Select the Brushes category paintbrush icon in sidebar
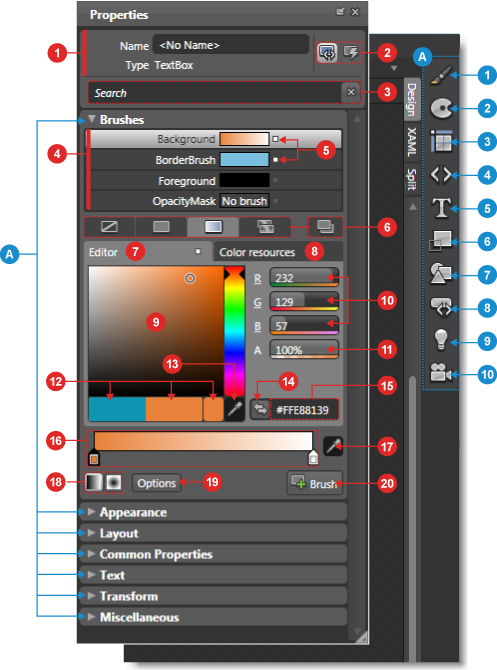 coord(441,75)
